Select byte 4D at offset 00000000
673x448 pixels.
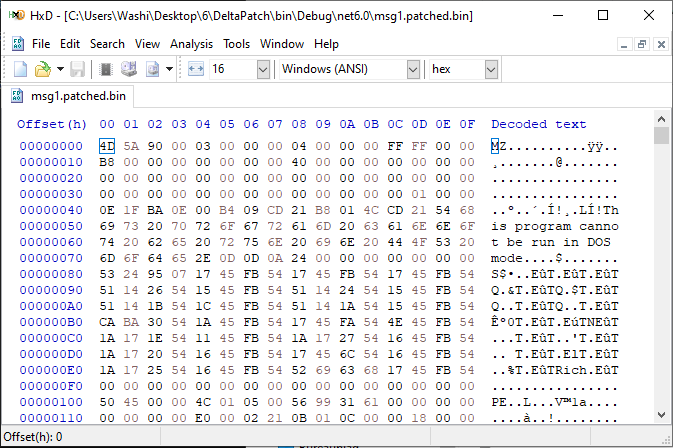coord(107,146)
